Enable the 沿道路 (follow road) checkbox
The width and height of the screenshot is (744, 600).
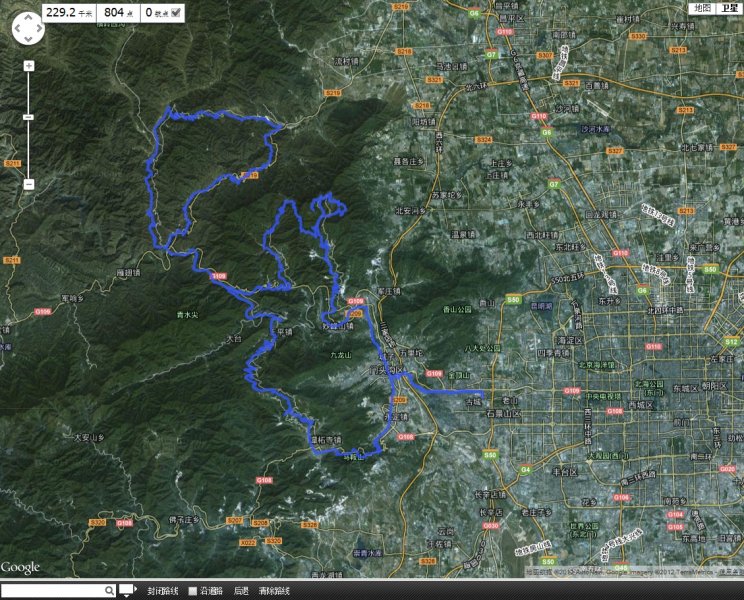193,591
